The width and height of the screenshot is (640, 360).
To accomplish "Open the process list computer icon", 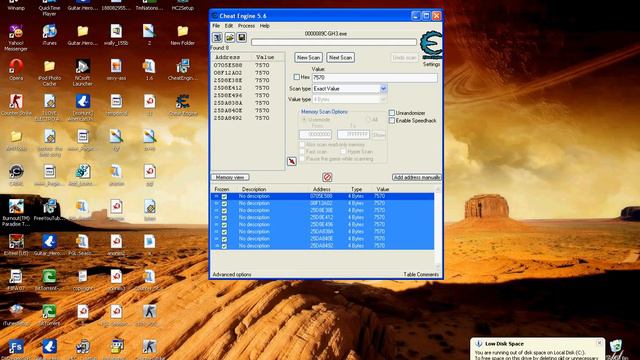I will pos(217,38).
